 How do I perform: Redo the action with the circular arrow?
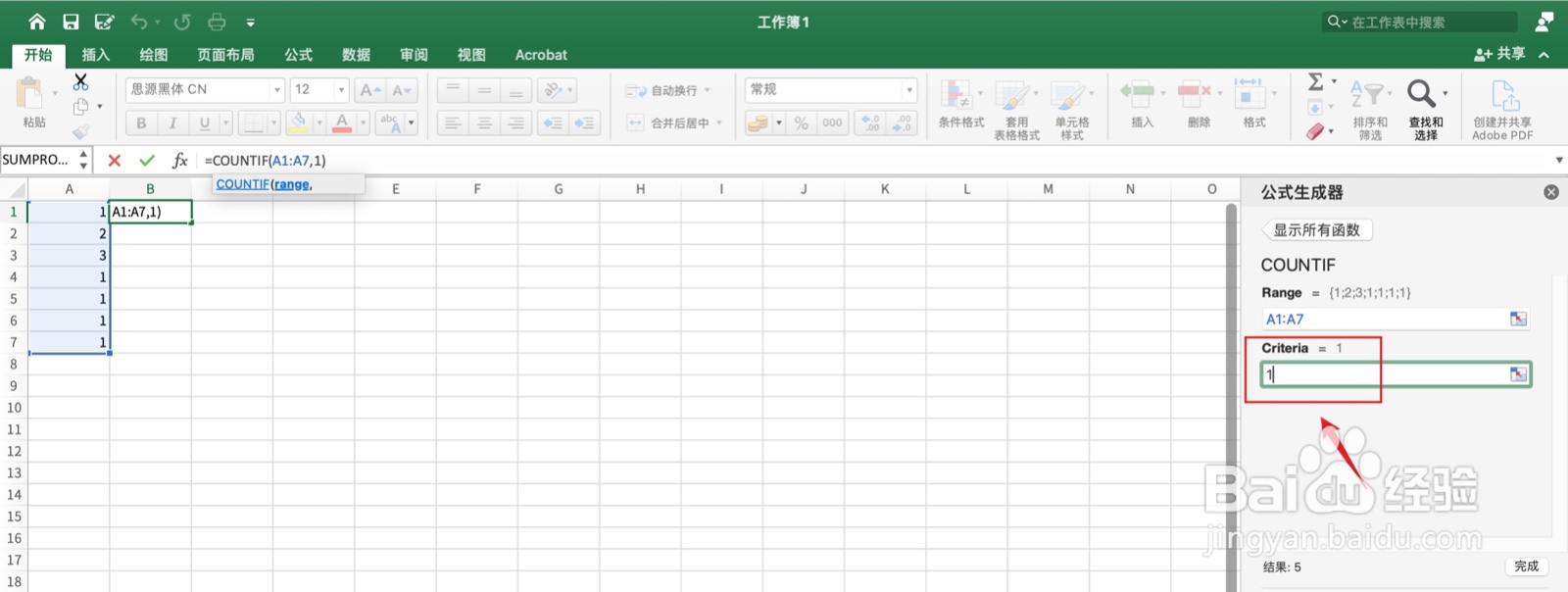tap(182, 22)
